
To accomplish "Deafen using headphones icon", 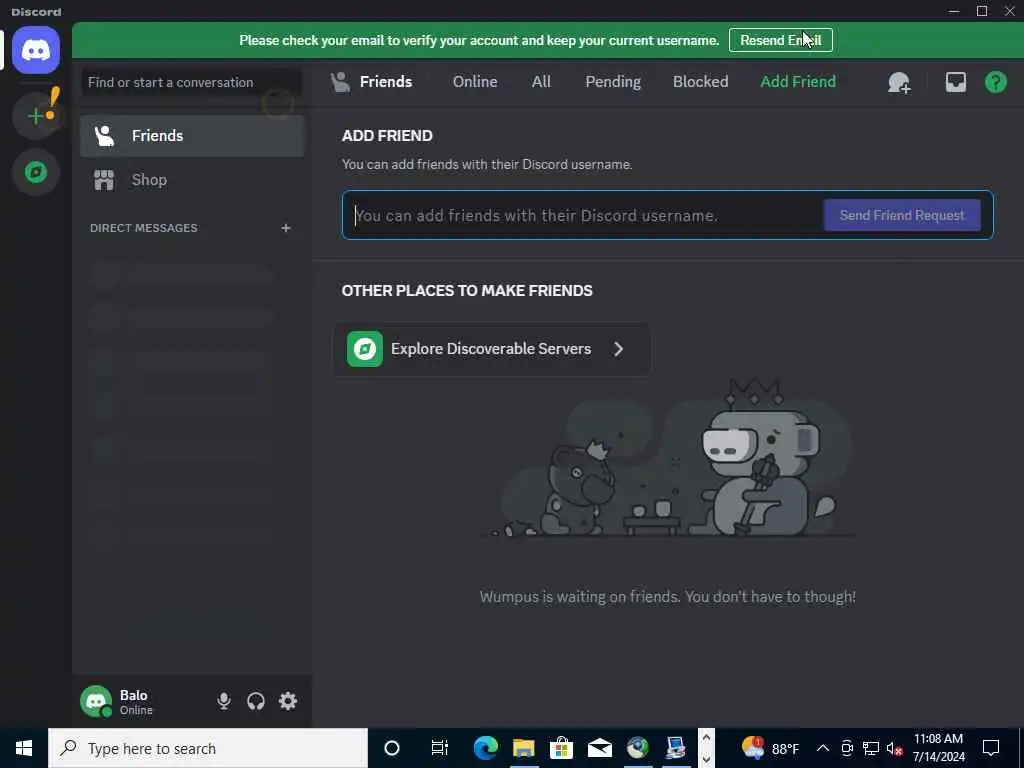I will tap(255, 701).
